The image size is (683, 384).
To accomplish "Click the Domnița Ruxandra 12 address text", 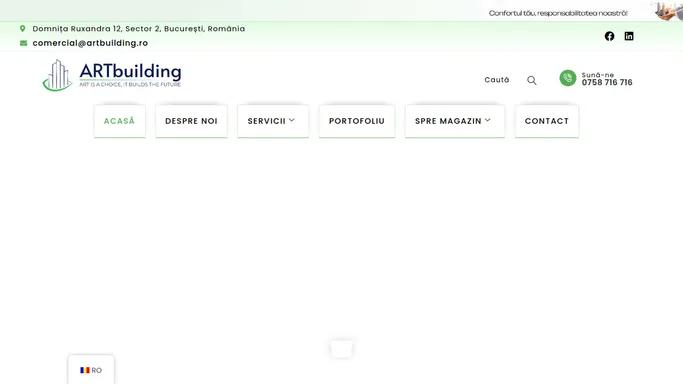I will click(139, 29).
